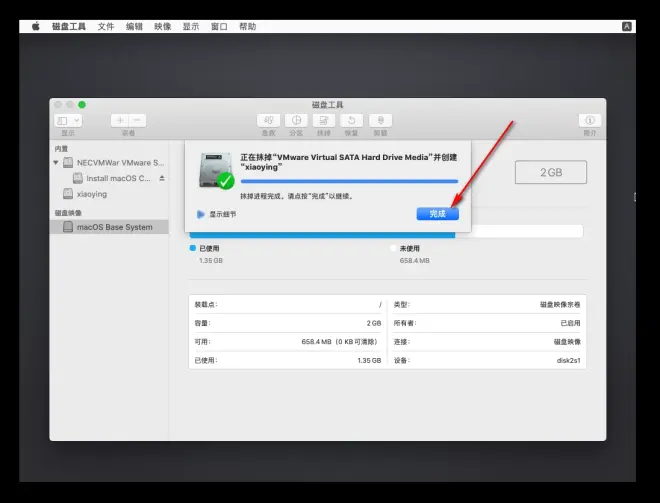The width and height of the screenshot is (660, 503).
Task: Open the 窗口 menu
Action: pyautogui.click(x=219, y=27)
